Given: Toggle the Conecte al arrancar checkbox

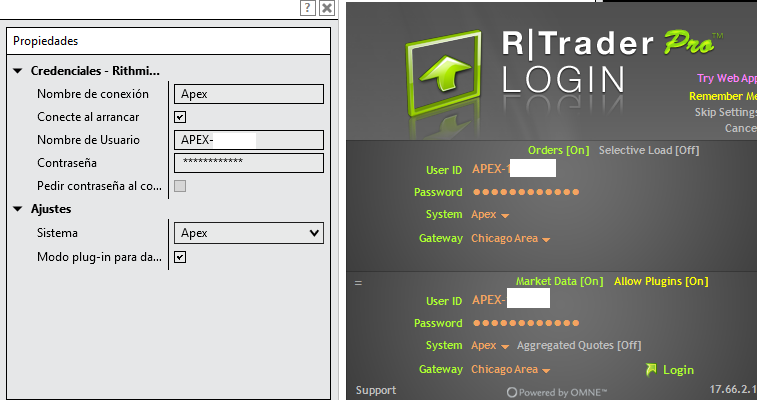Looking at the screenshot, I should click(x=180, y=117).
